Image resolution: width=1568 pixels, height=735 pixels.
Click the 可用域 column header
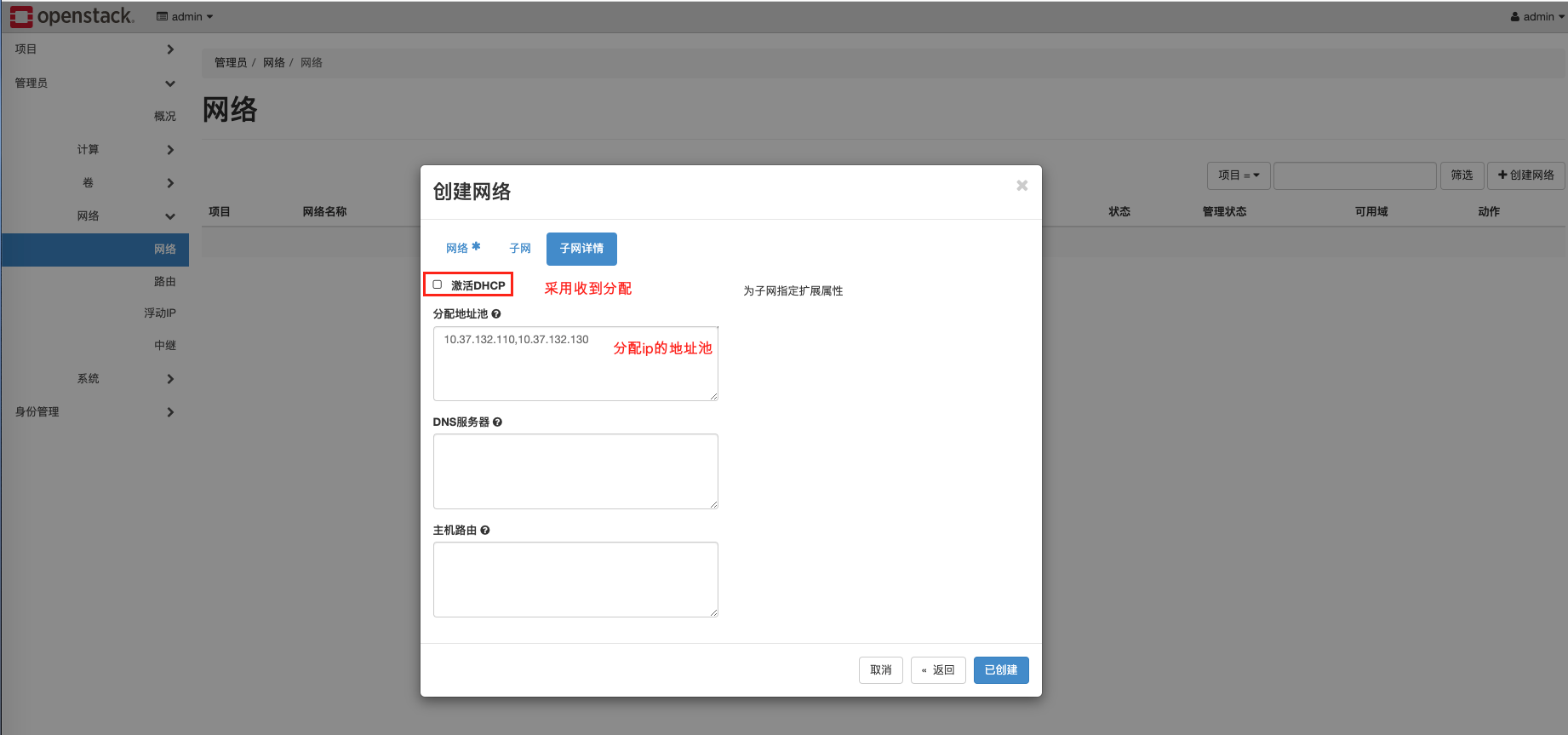(1371, 211)
